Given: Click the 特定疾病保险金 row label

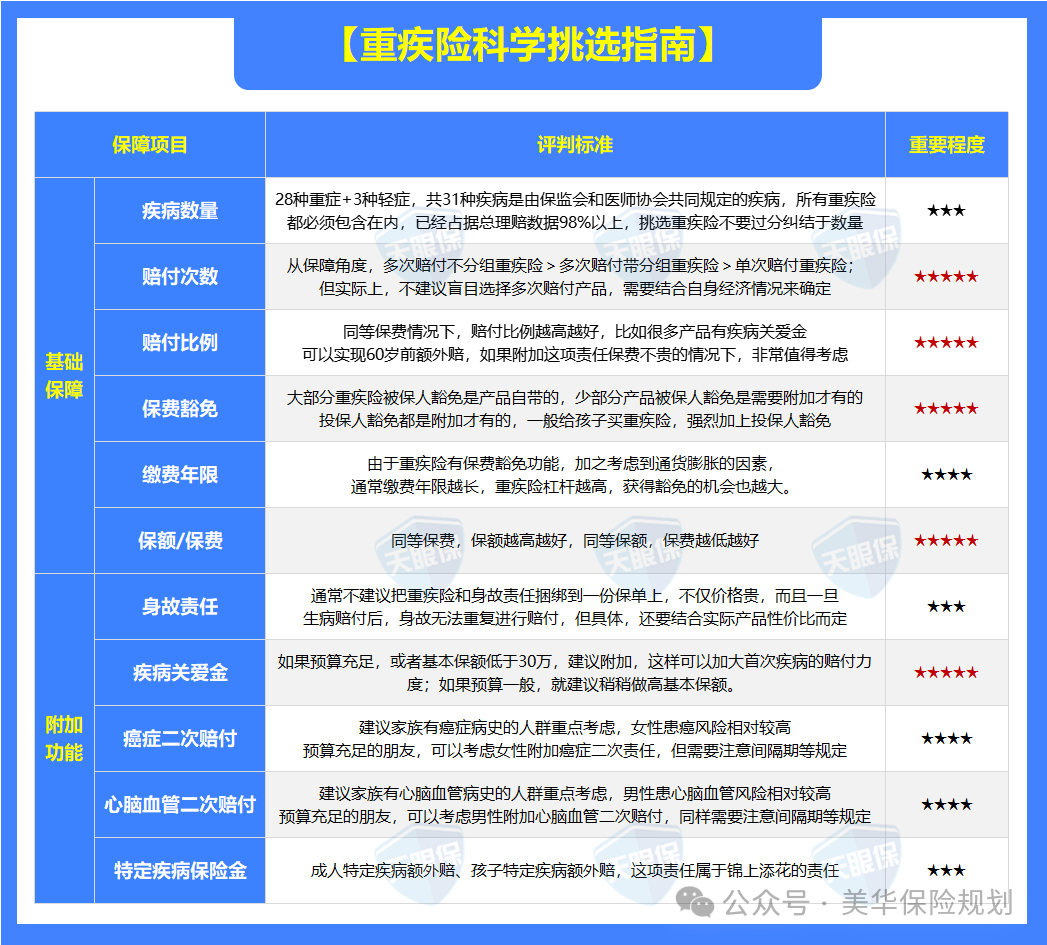Looking at the screenshot, I should (x=178, y=870).
